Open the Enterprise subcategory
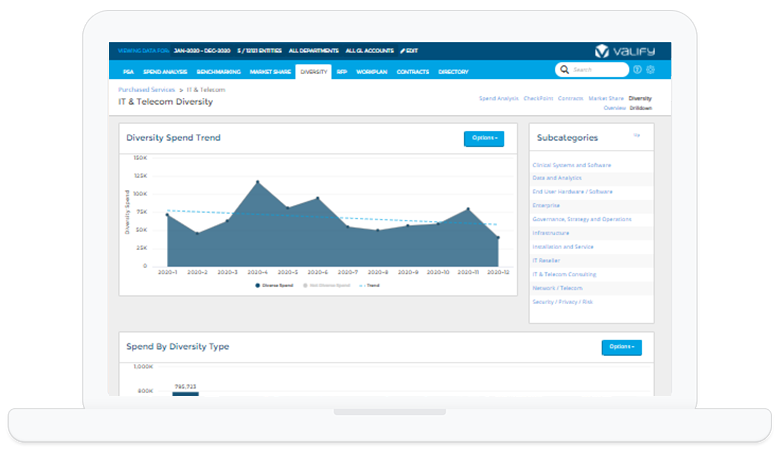This screenshot has height=450, width=779. click(546, 206)
